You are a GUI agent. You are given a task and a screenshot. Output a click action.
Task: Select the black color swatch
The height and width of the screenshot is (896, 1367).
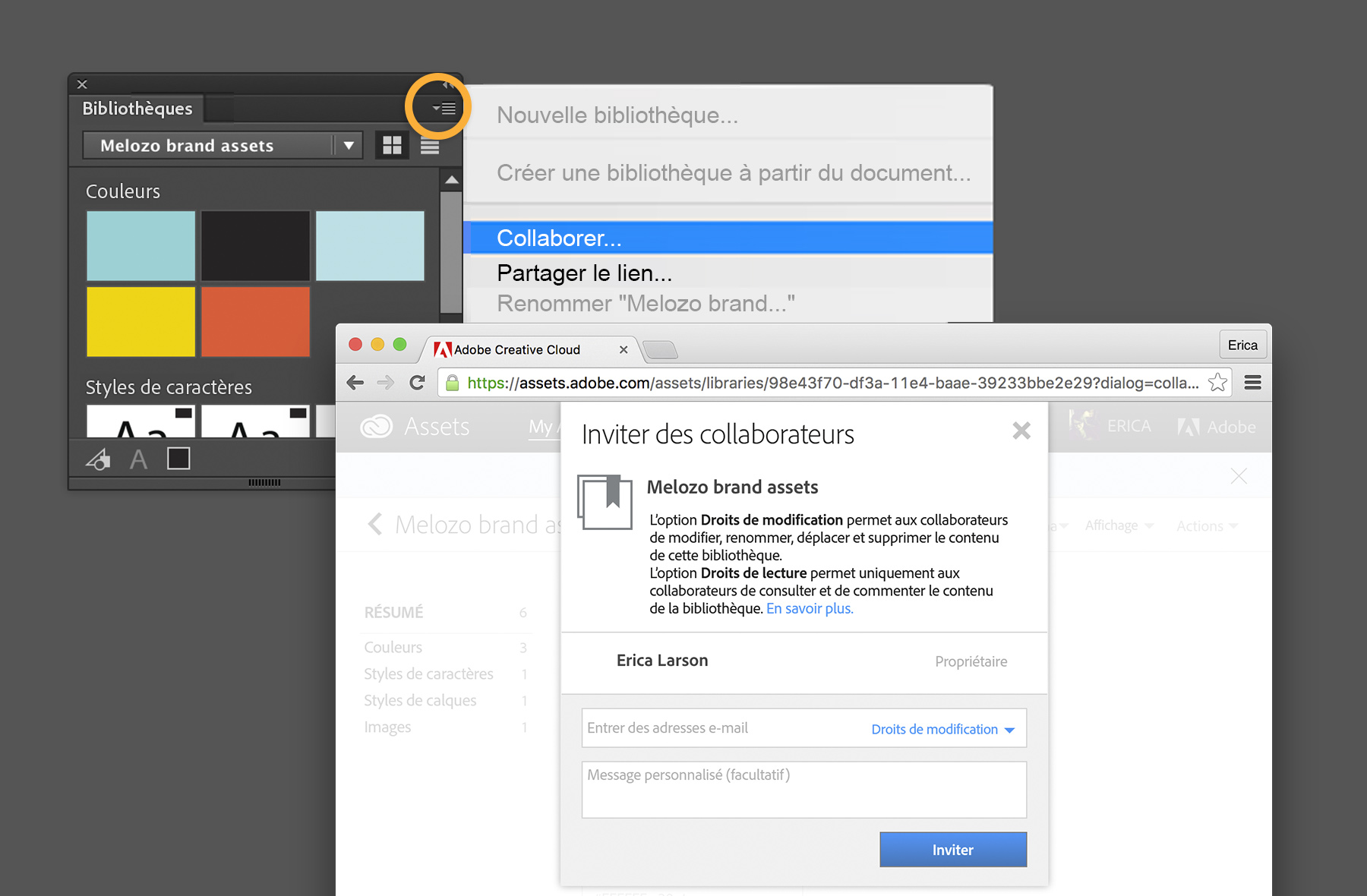(x=255, y=246)
